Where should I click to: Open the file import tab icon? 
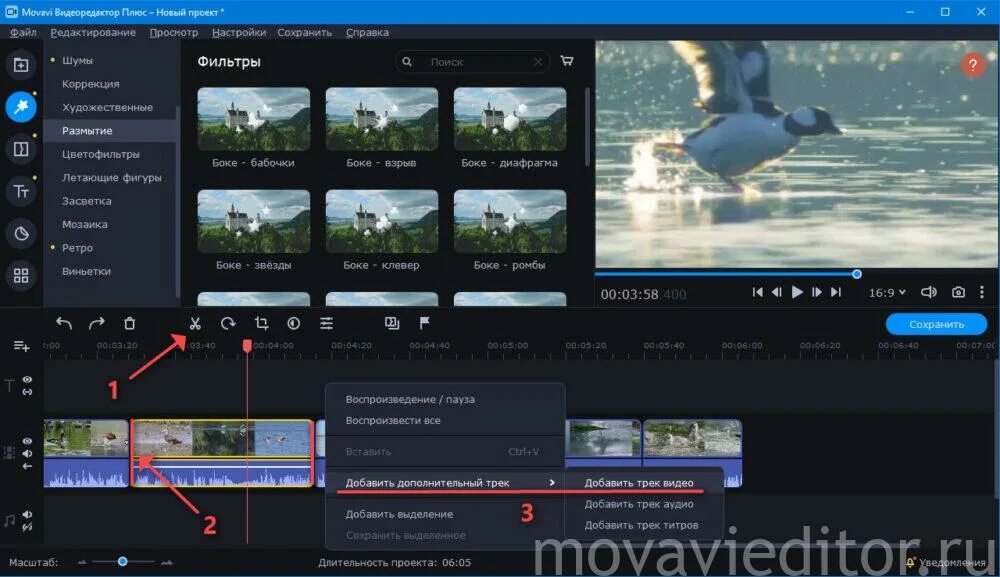click(20, 64)
